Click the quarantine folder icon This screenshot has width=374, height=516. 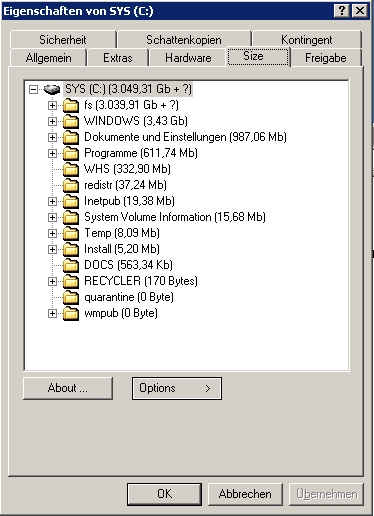coord(71,297)
